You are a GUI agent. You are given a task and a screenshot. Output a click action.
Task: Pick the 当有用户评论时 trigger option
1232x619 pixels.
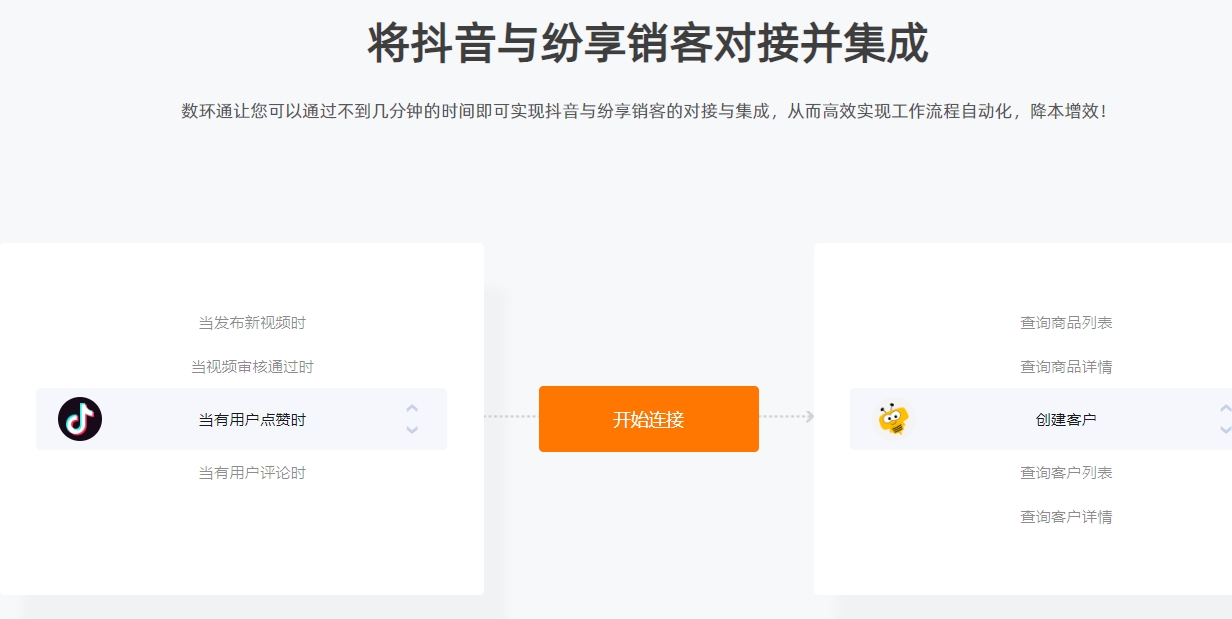pos(252,473)
